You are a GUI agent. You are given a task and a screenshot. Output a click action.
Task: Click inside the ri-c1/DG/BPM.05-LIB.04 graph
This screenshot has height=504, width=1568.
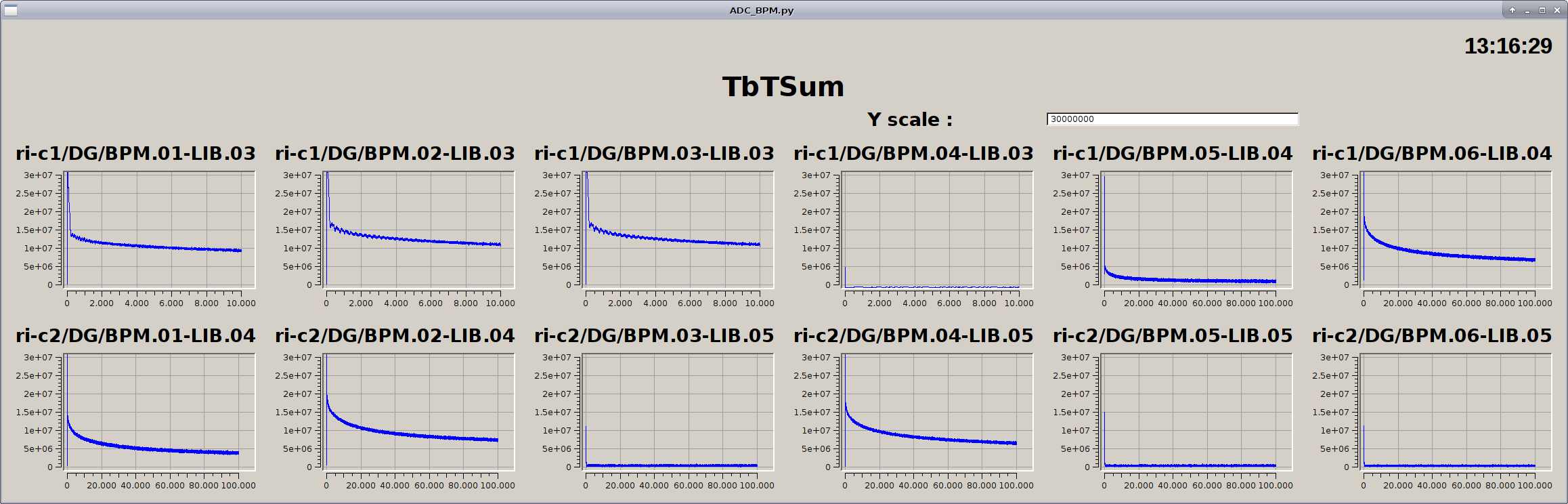[1196, 229]
